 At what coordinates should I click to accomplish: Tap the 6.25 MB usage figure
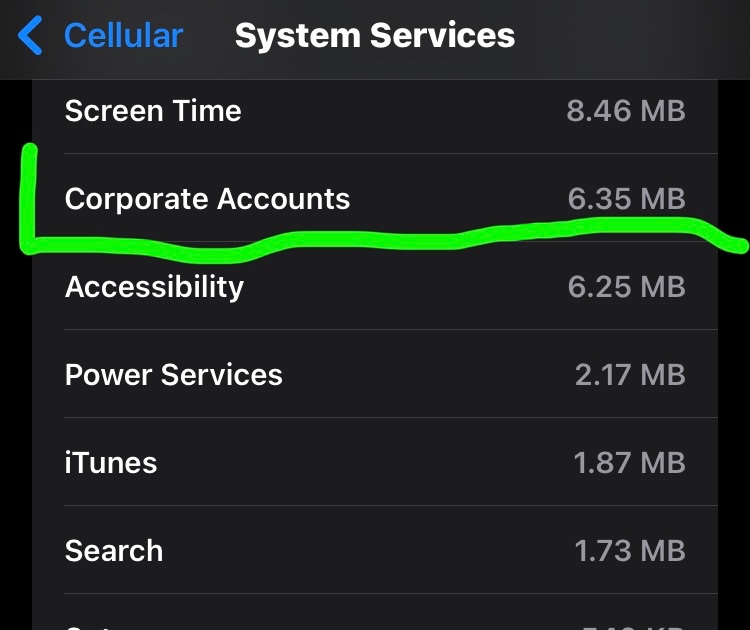(x=626, y=287)
